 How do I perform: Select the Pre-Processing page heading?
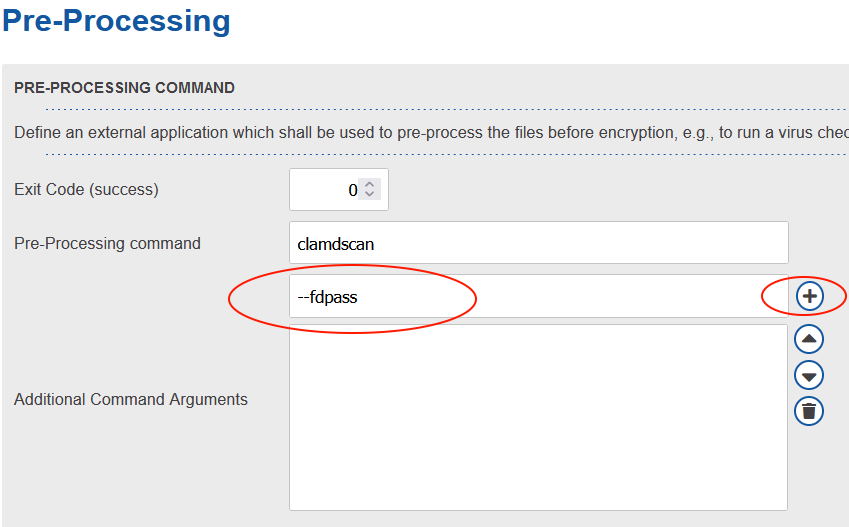116,21
